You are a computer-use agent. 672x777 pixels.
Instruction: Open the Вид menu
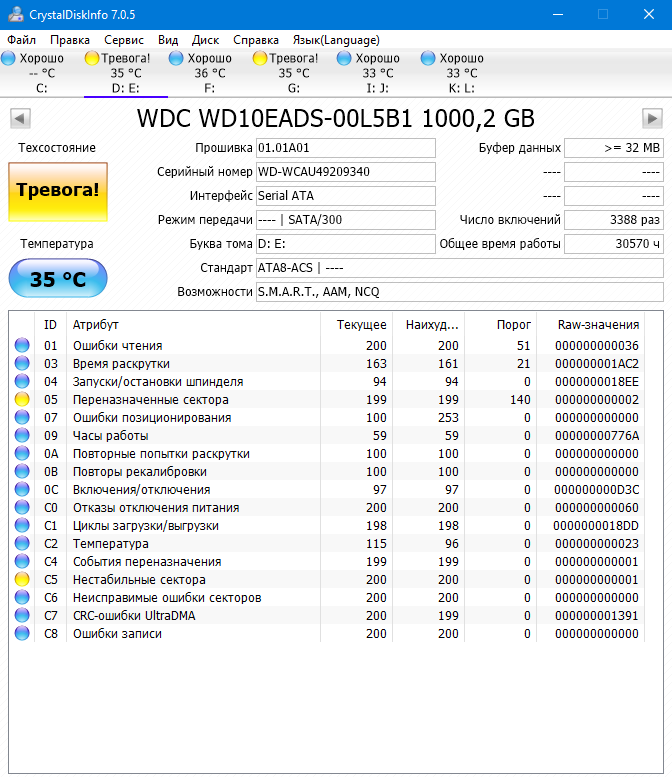pos(168,40)
